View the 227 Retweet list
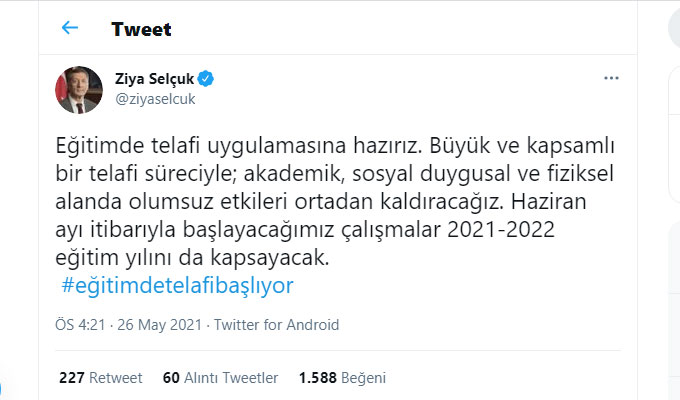This screenshot has width=680, height=400. click(x=100, y=378)
